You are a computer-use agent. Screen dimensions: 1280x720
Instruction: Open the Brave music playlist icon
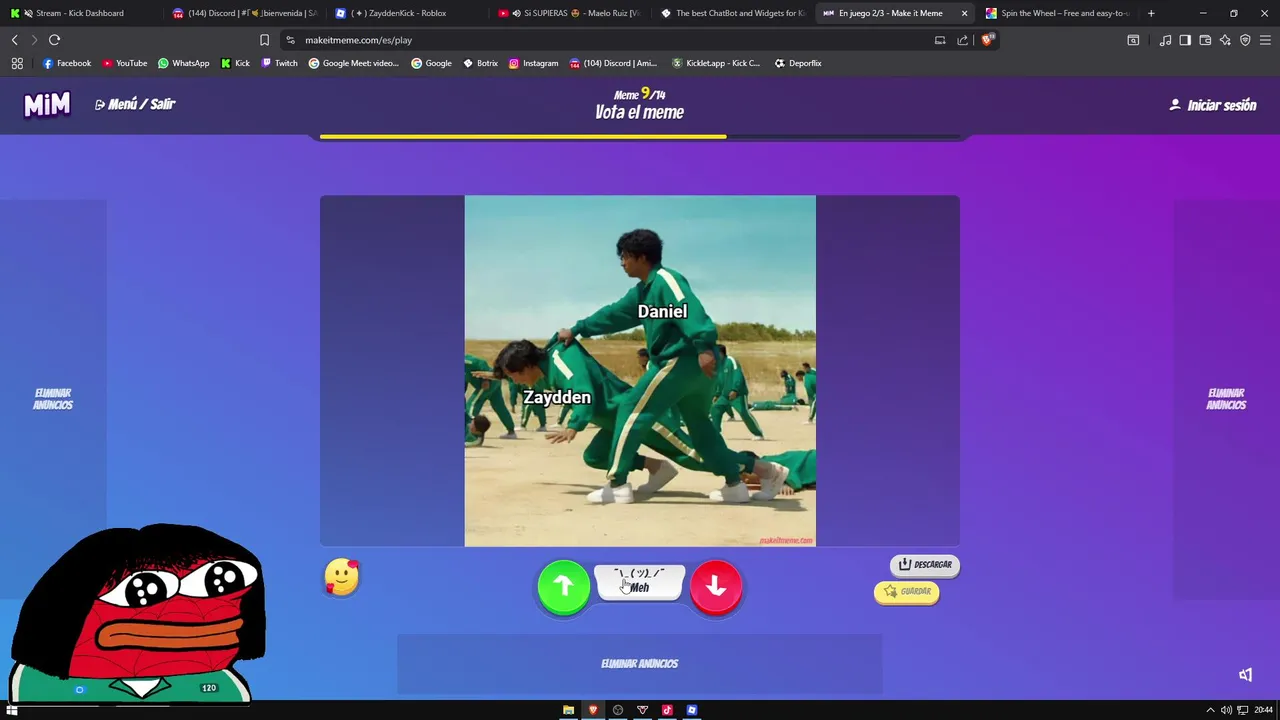1165,40
